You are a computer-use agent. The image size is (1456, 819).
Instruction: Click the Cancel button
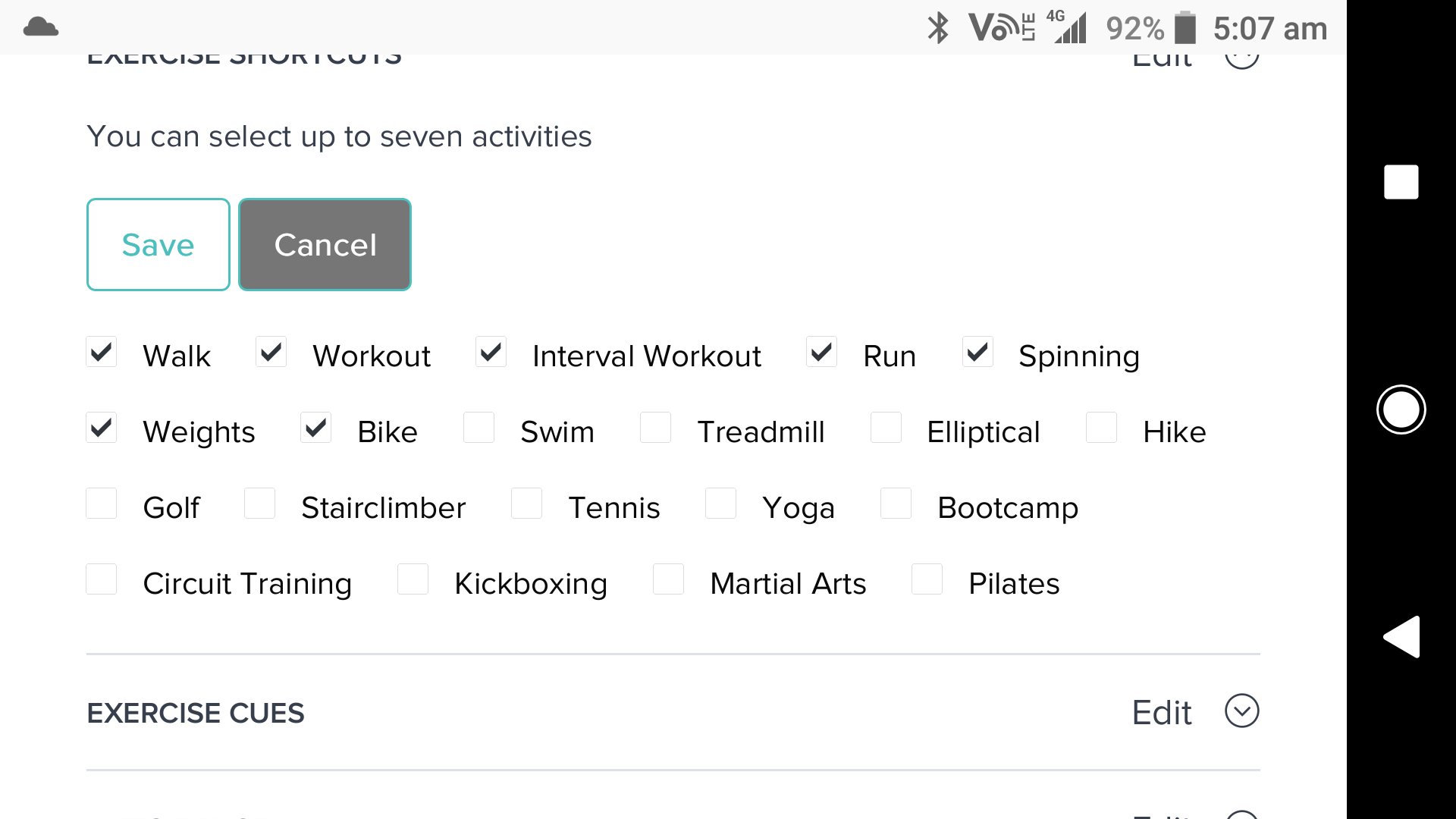325,244
